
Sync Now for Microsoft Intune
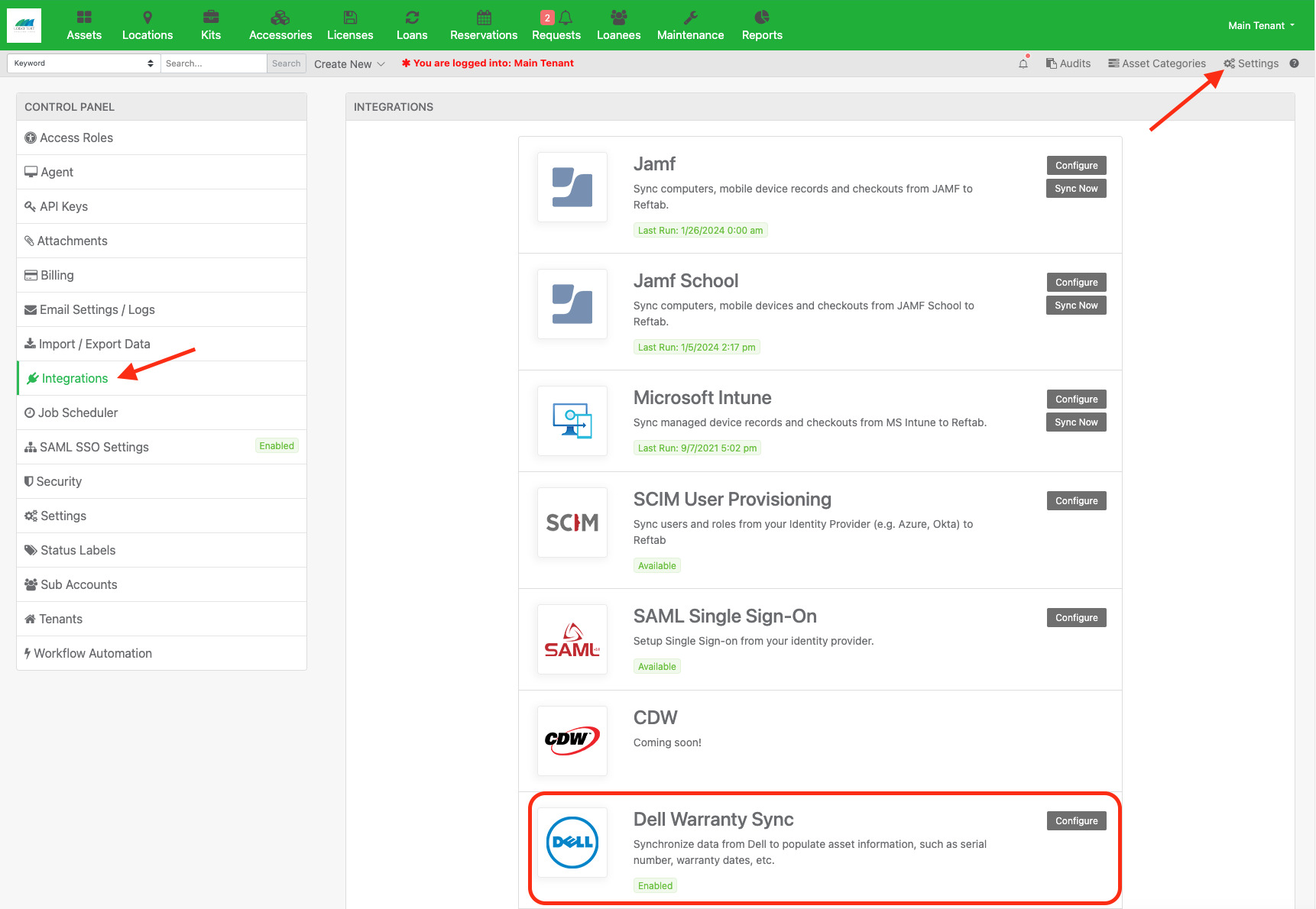1076,422
